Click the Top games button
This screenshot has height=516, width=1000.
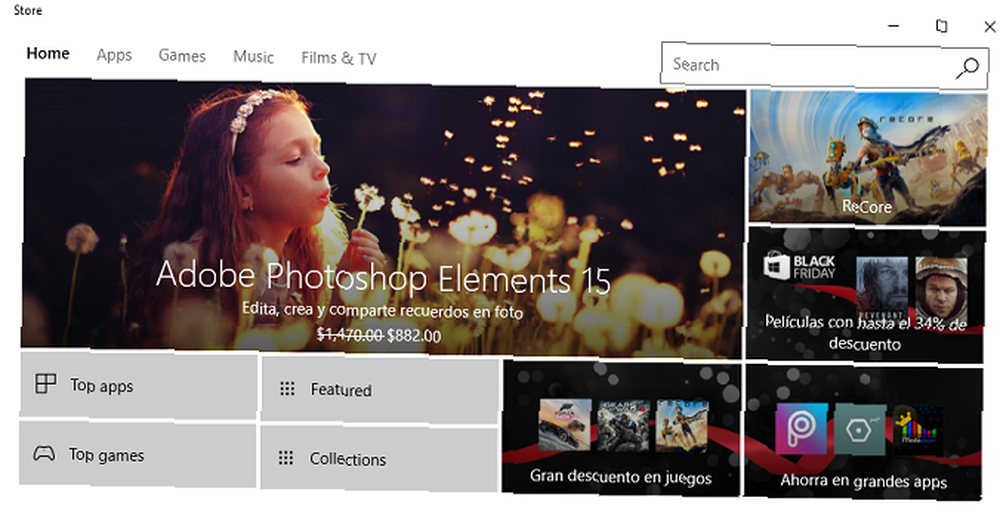point(137,454)
